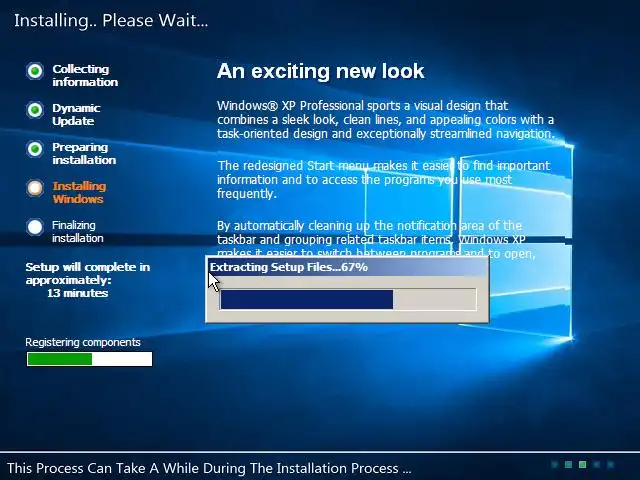Click the 'Preparing installation' label
640x480 pixels.
pyautogui.click(x=84, y=153)
